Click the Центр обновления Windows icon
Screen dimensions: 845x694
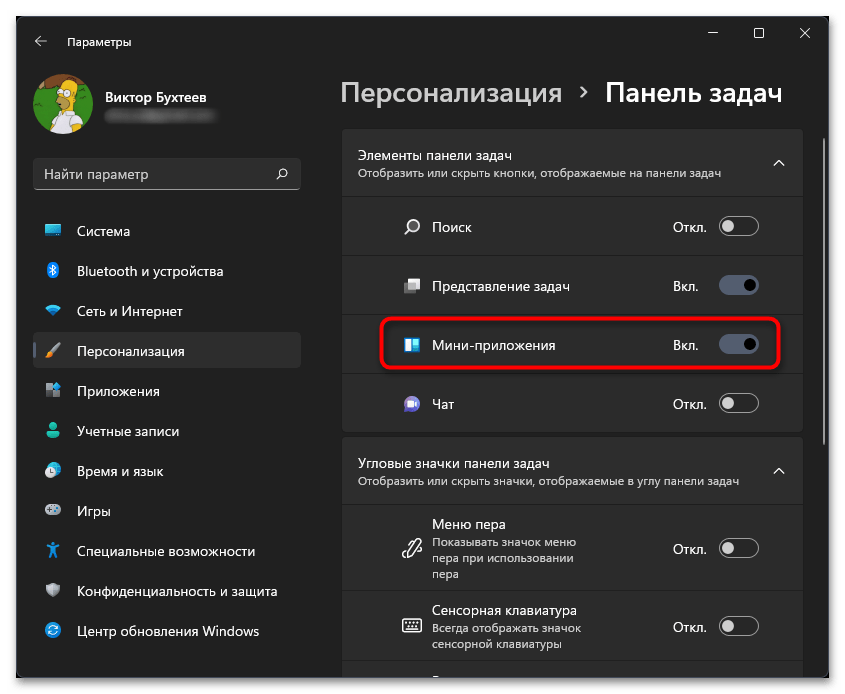click(x=54, y=631)
